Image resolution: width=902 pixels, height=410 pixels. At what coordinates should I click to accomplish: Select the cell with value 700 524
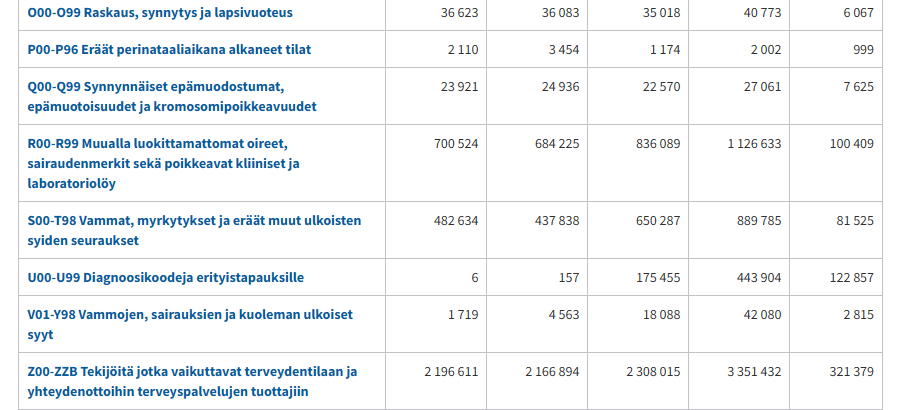click(x=456, y=144)
